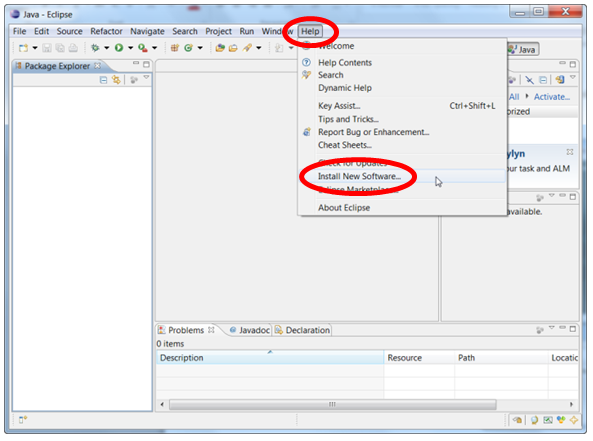
Task: Open the Run dropdown arrow
Action: [x=130, y=48]
